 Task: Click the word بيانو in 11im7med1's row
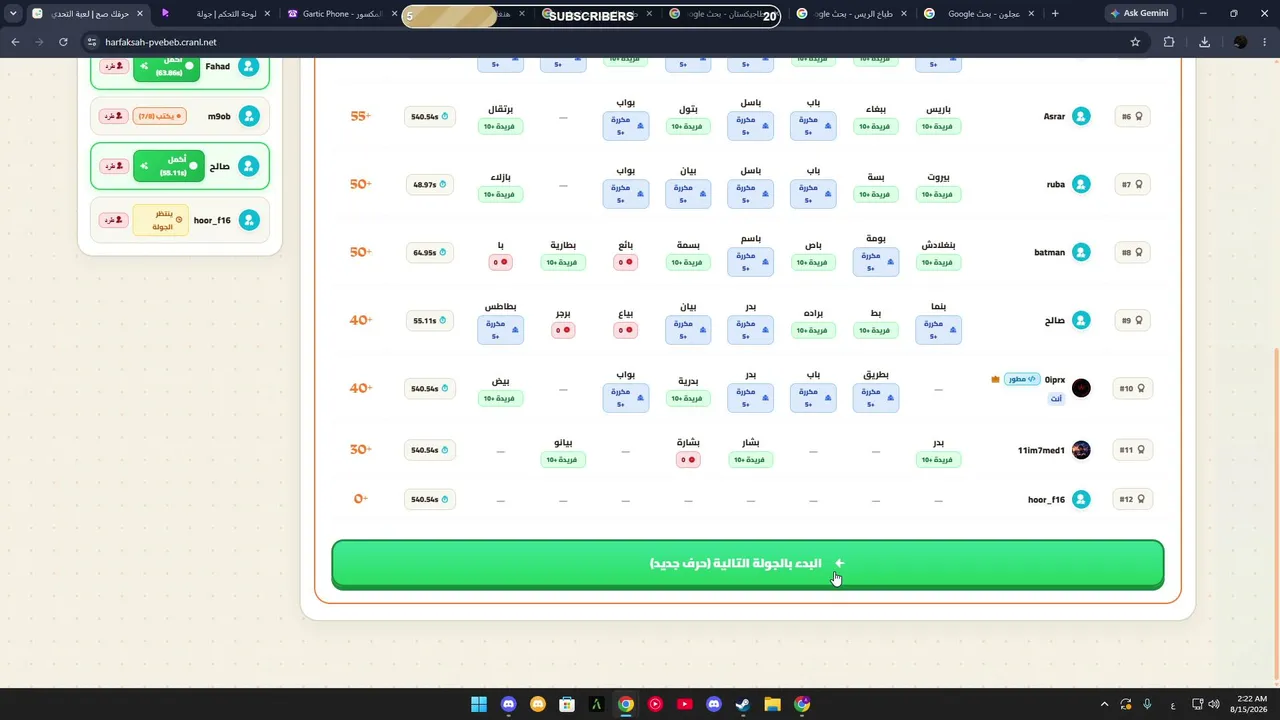(563, 442)
